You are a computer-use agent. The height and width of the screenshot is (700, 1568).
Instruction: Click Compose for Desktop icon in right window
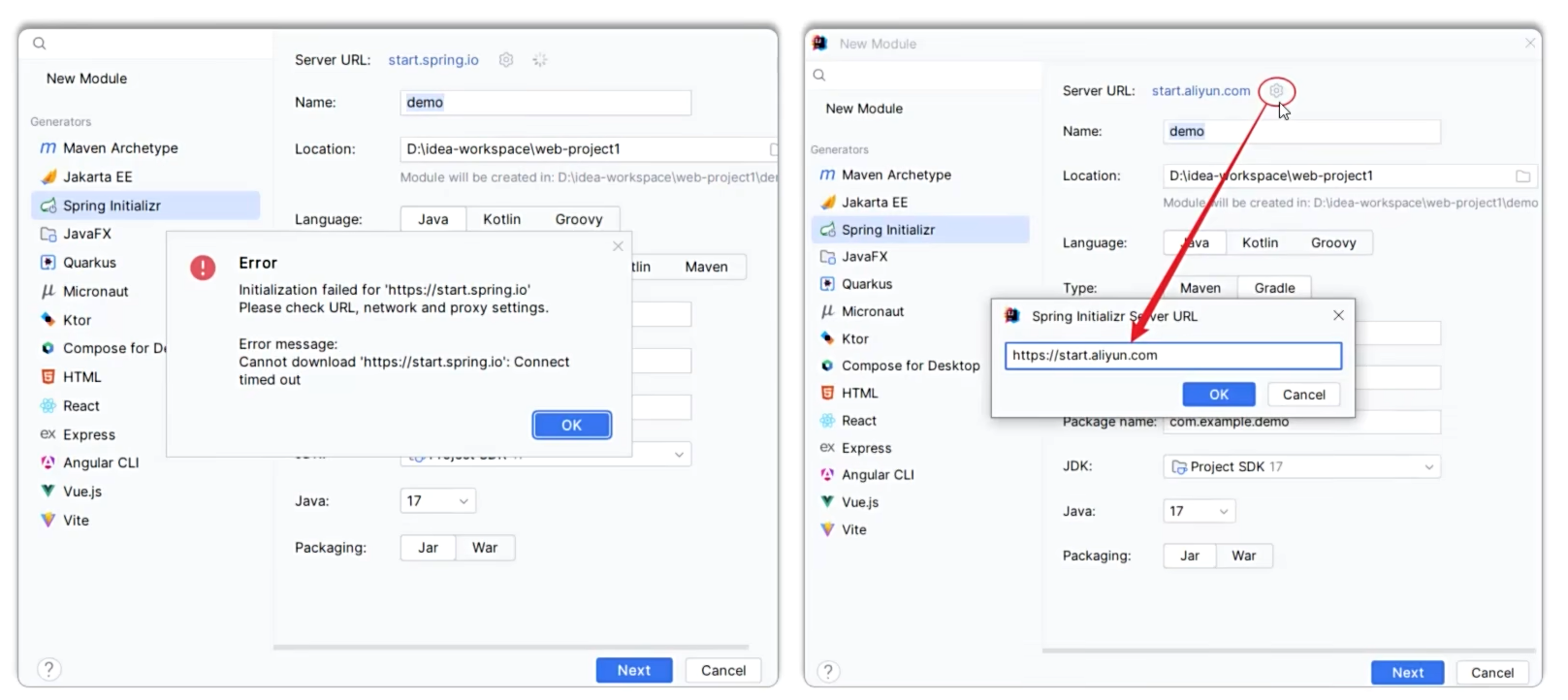click(x=827, y=366)
